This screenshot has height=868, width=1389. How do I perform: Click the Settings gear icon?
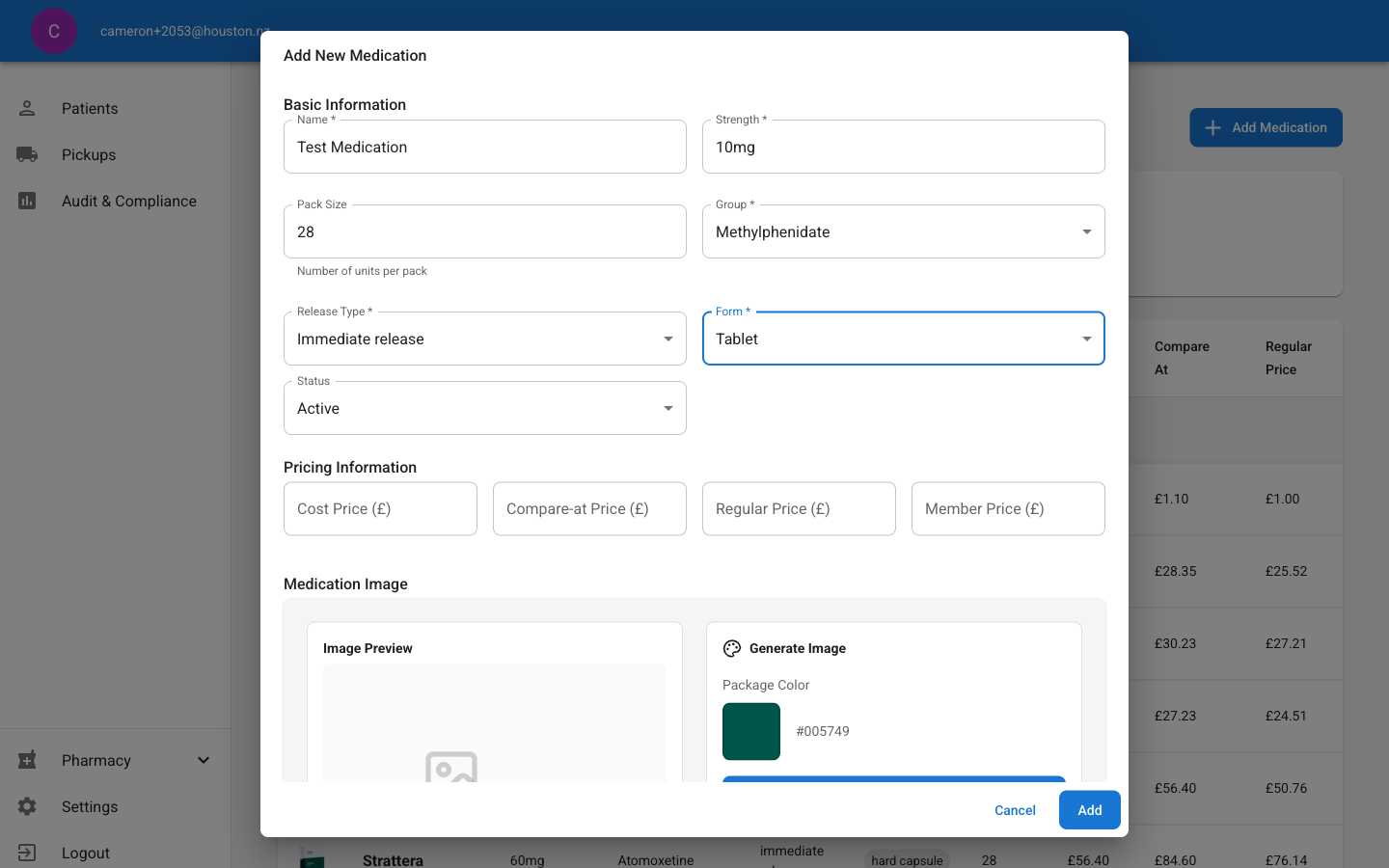[x=27, y=806]
